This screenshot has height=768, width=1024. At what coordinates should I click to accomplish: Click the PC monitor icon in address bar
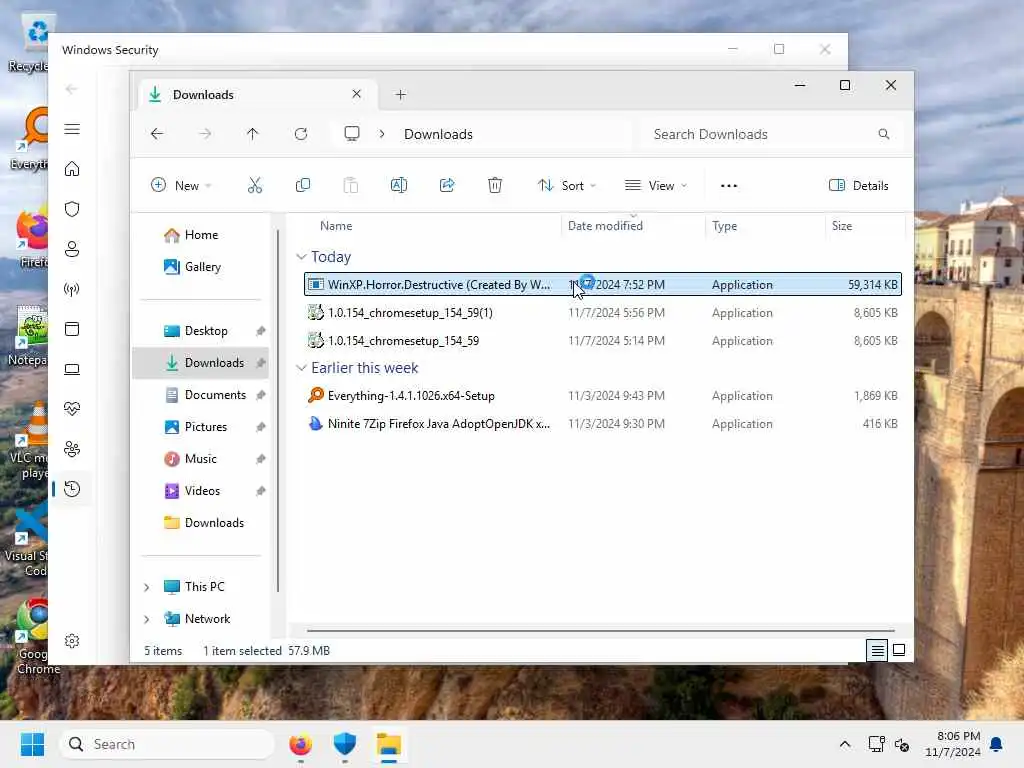click(x=352, y=134)
